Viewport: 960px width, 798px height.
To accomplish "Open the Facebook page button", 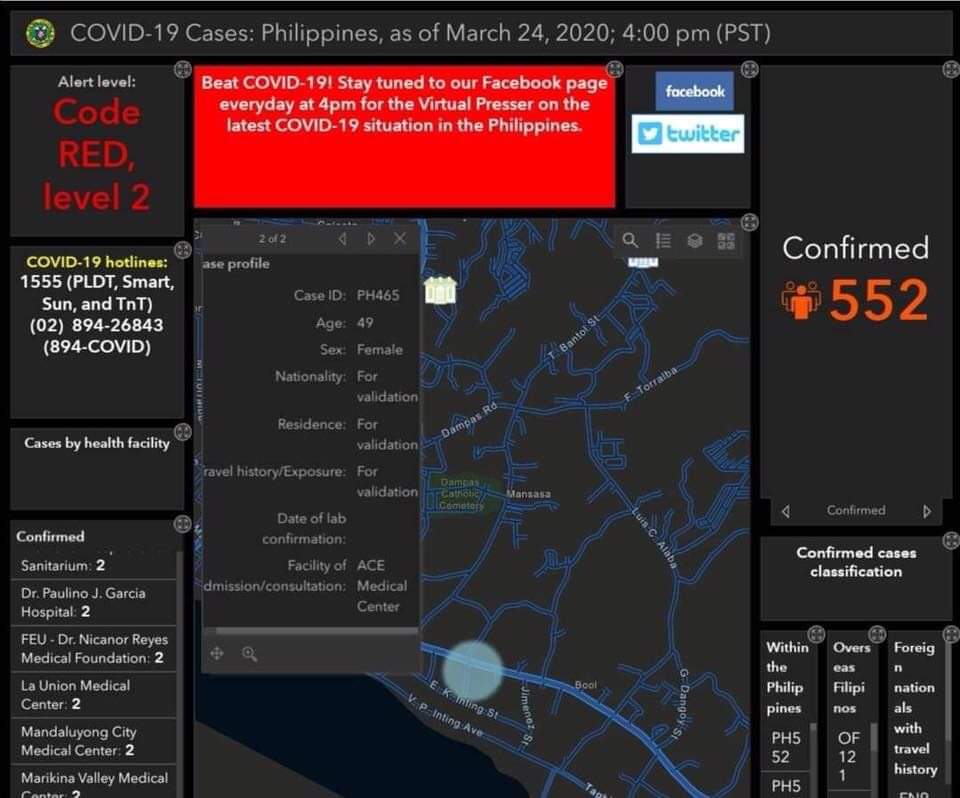I will pyautogui.click(x=695, y=92).
